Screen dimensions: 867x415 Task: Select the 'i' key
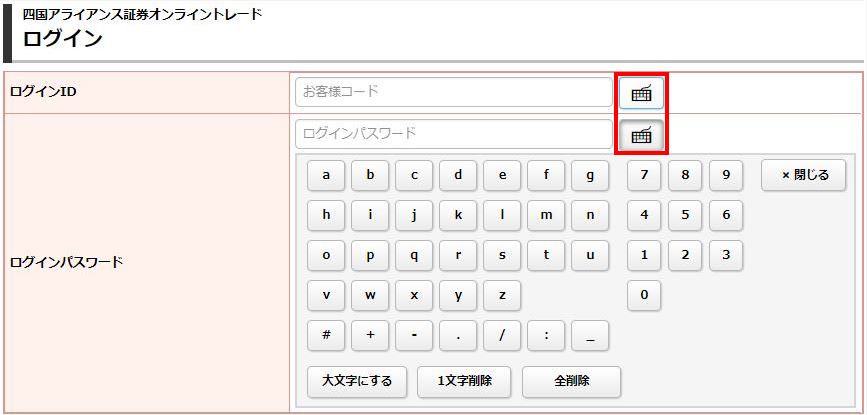tap(370, 216)
